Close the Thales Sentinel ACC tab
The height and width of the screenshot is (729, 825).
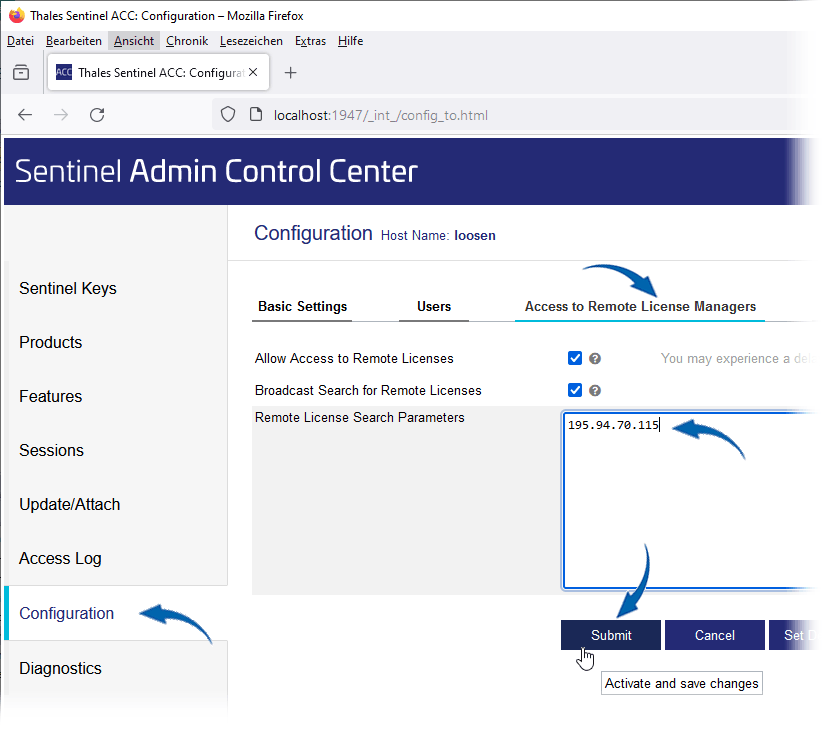pyautogui.click(x=253, y=72)
